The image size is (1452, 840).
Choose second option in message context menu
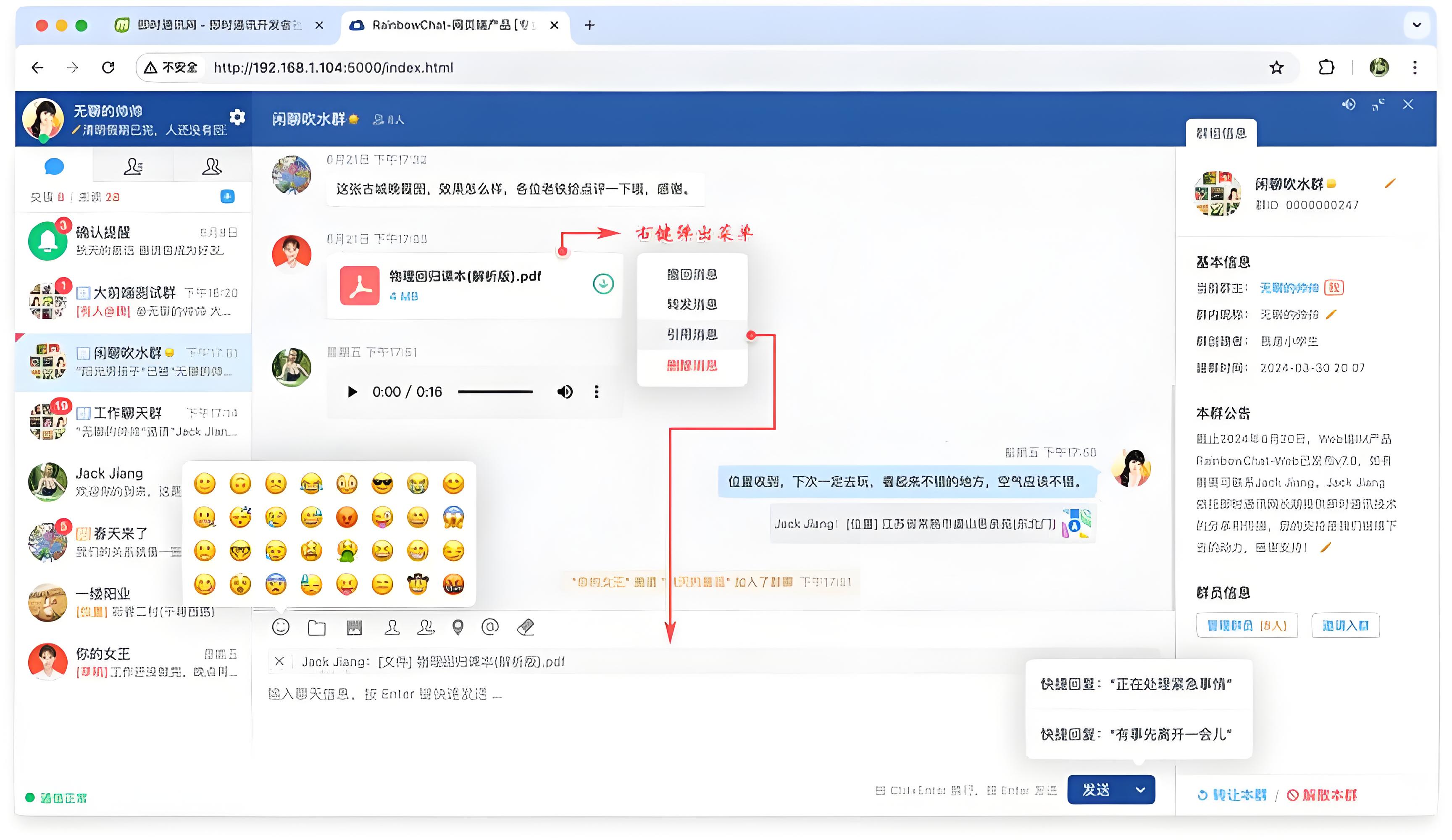[x=692, y=304]
